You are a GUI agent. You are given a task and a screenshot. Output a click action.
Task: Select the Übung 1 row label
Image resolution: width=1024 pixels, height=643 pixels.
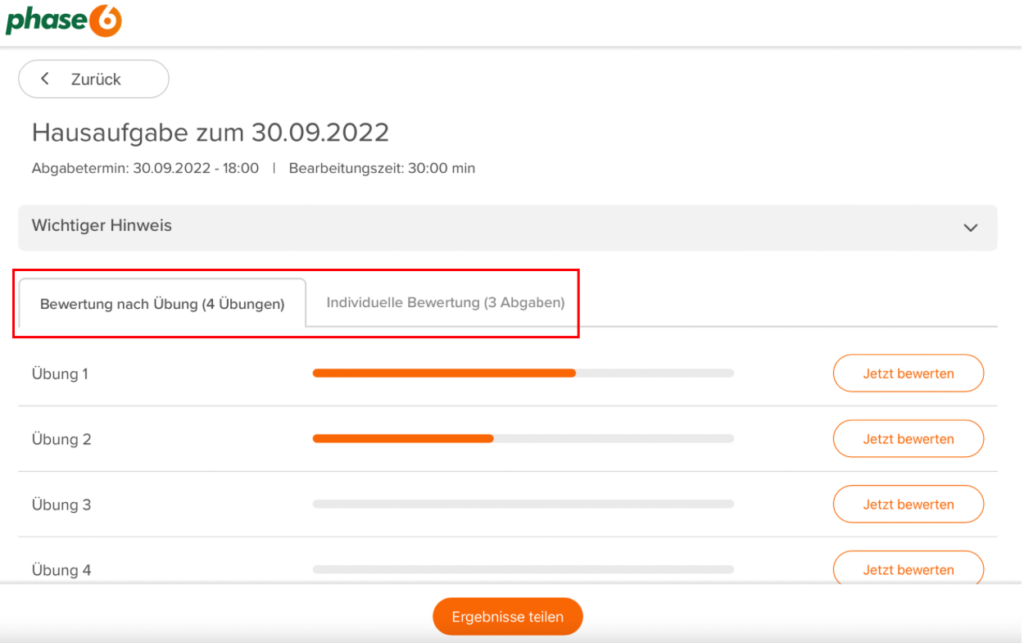pyautogui.click(x=60, y=374)
